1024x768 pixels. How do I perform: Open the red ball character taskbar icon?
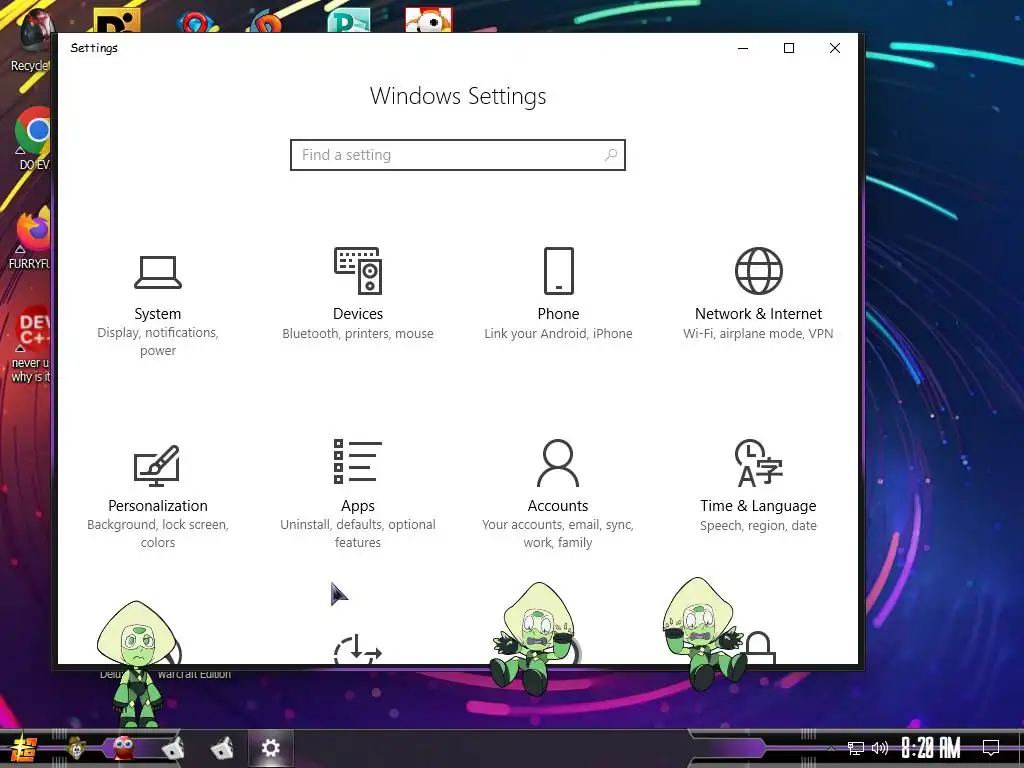[x=123, y=746]
